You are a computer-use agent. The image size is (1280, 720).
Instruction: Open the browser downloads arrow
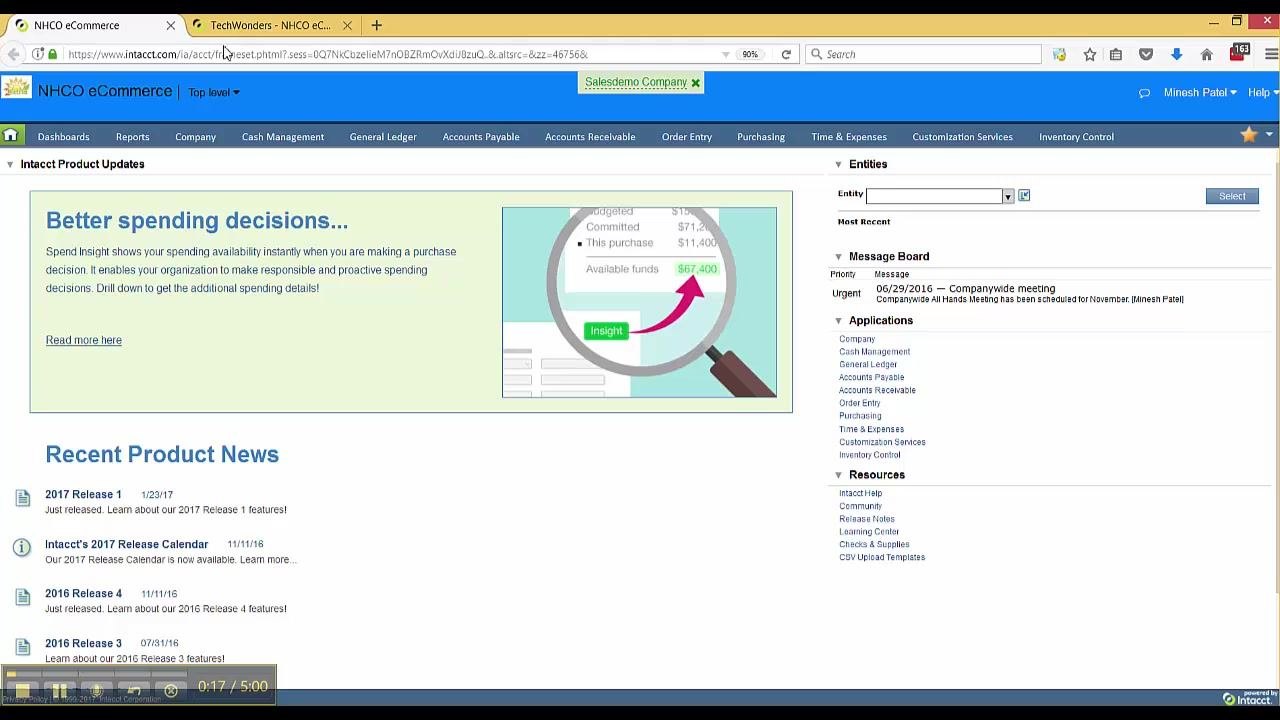1176,54
